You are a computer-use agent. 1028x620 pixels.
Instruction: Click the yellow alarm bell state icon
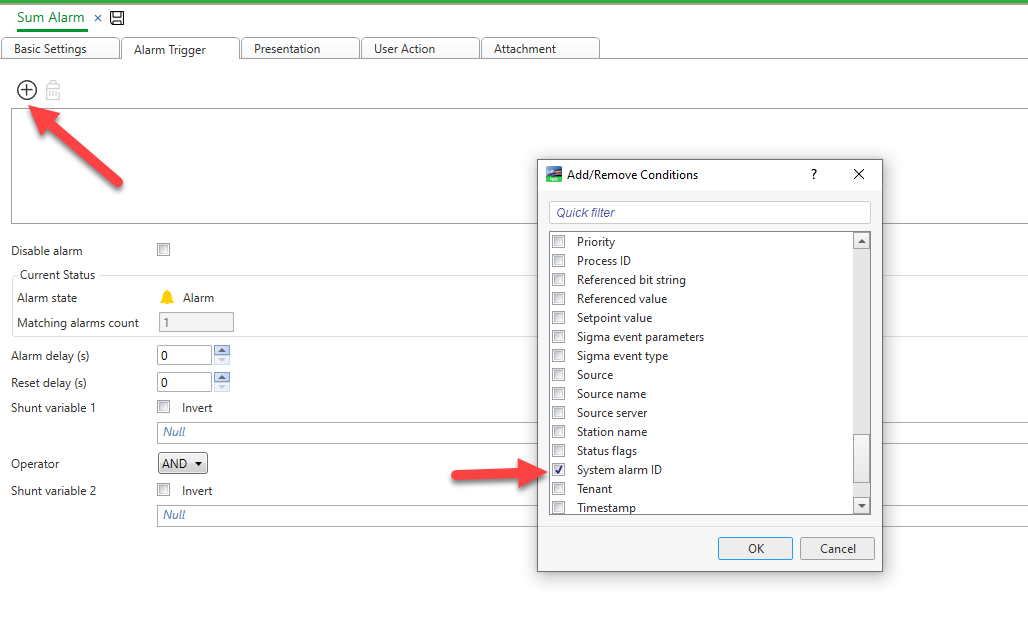(167, 298)
